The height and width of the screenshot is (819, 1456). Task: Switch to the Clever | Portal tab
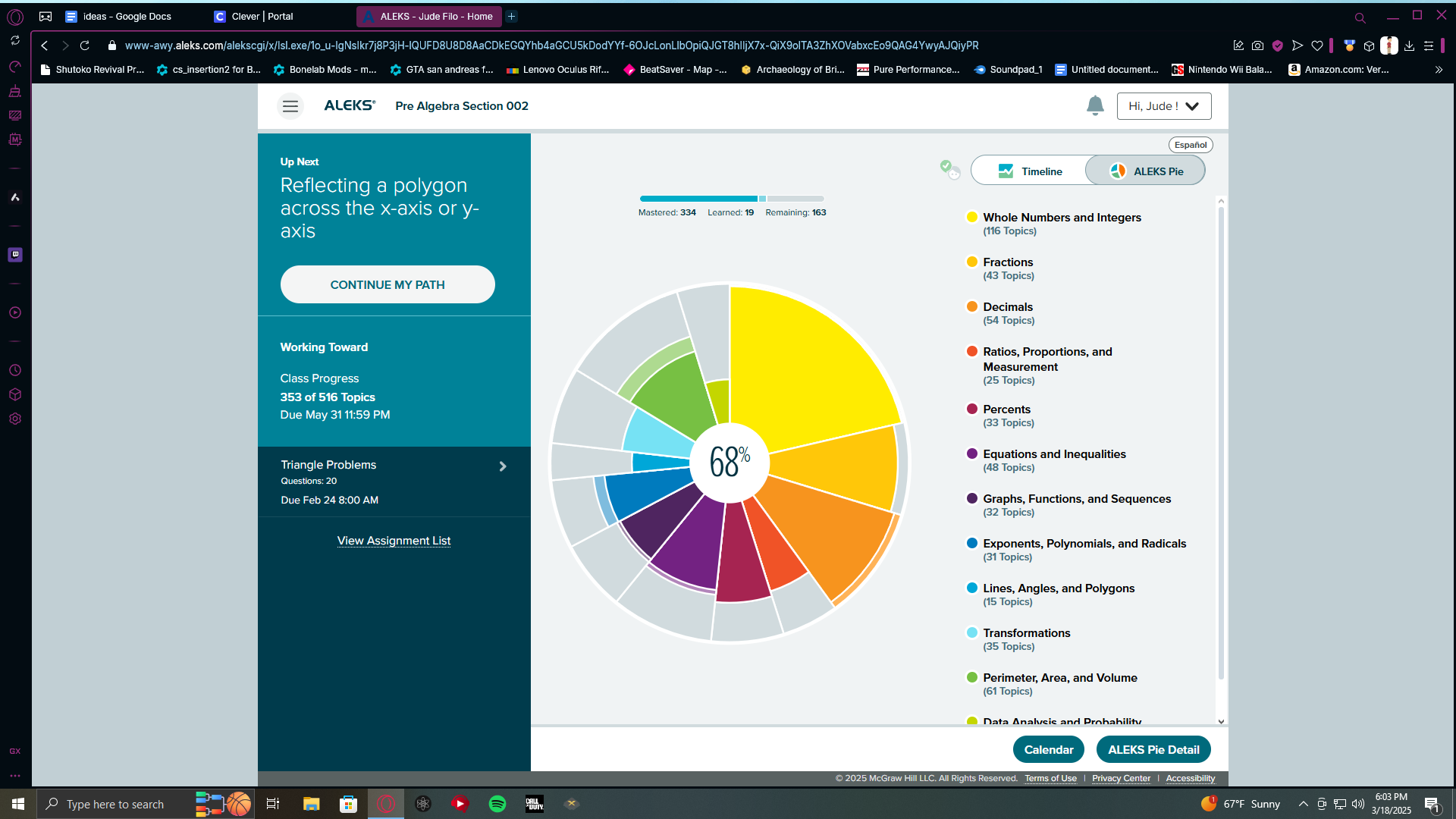pyautogui.click(x=263, y=16)
